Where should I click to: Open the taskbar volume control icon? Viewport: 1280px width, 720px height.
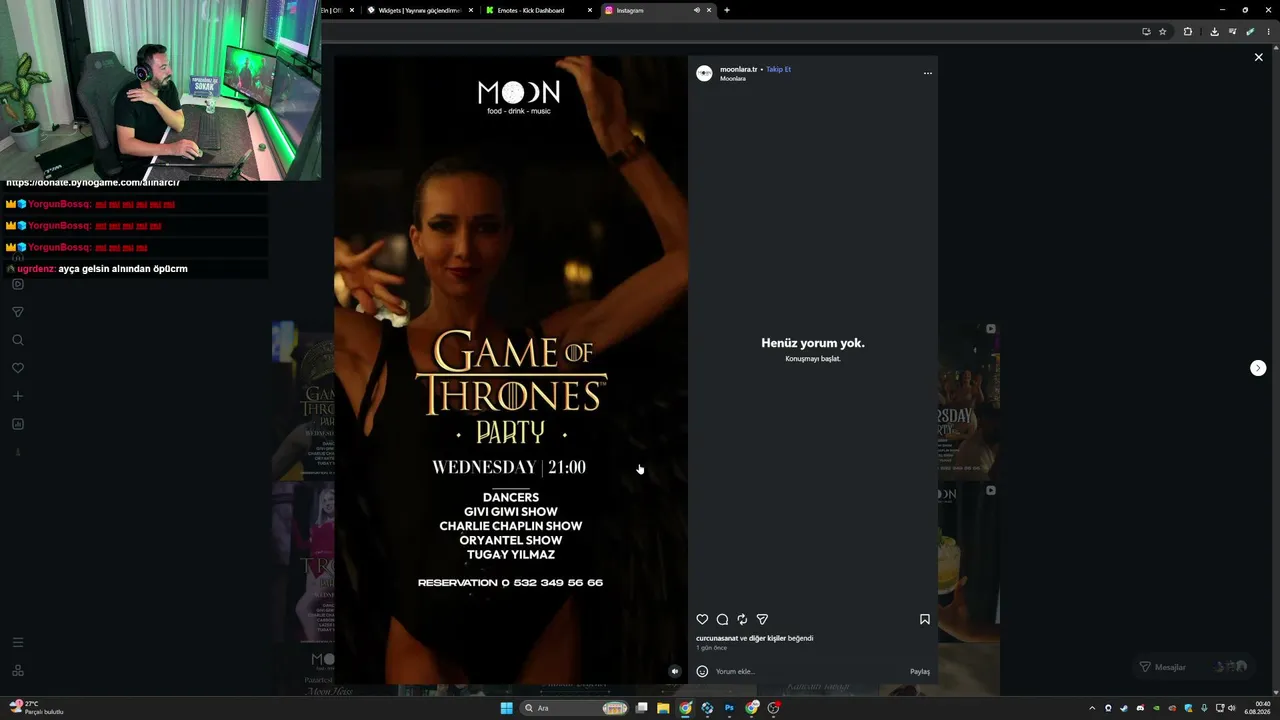pyautogui.click(x=1232, y=708)
